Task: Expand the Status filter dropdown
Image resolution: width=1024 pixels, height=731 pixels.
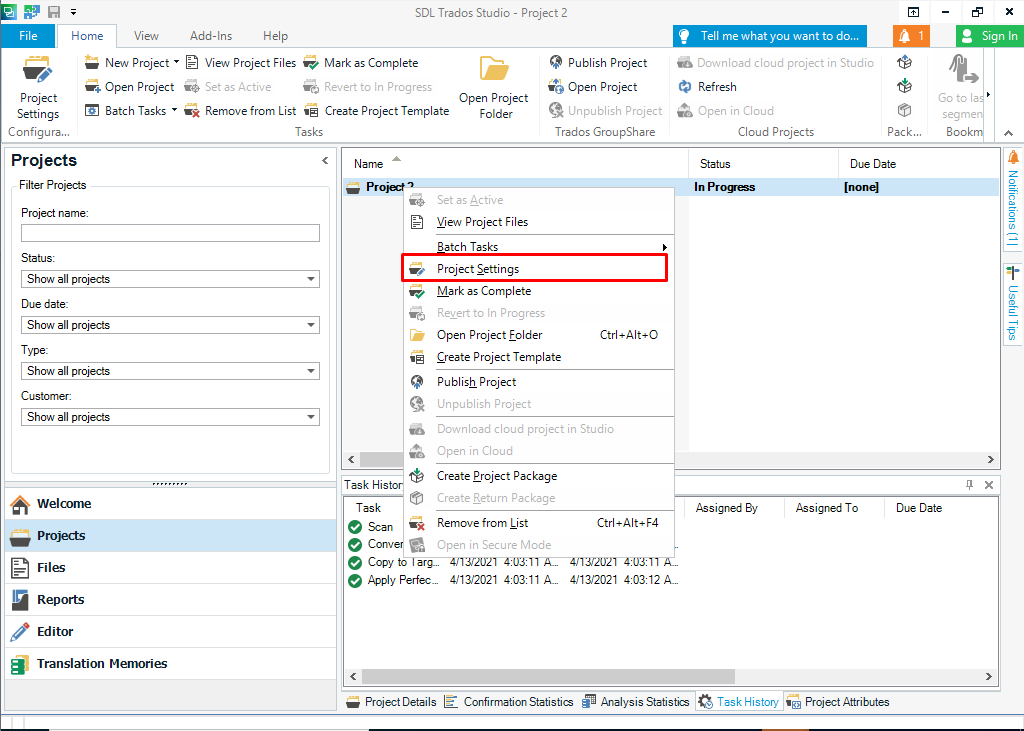Action: (x=310, y=279)
